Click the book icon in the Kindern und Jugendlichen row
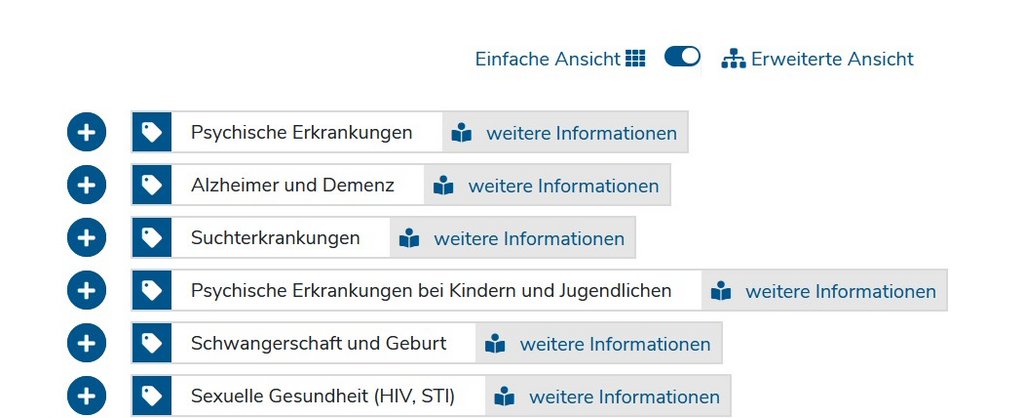The width and height of the screenshot is (1024, 418). point(721,291)
